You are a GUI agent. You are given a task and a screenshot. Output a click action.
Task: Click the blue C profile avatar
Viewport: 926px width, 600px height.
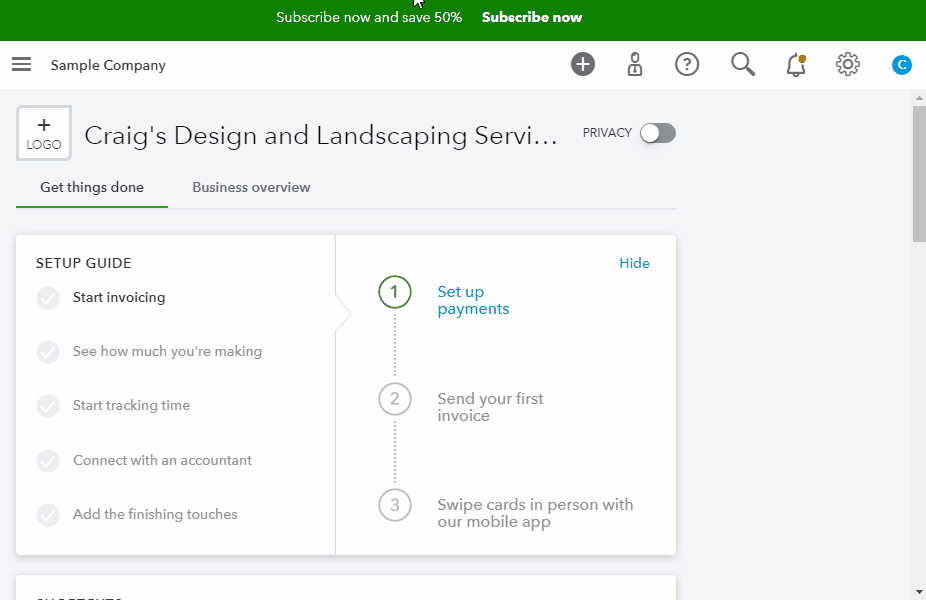902,65
